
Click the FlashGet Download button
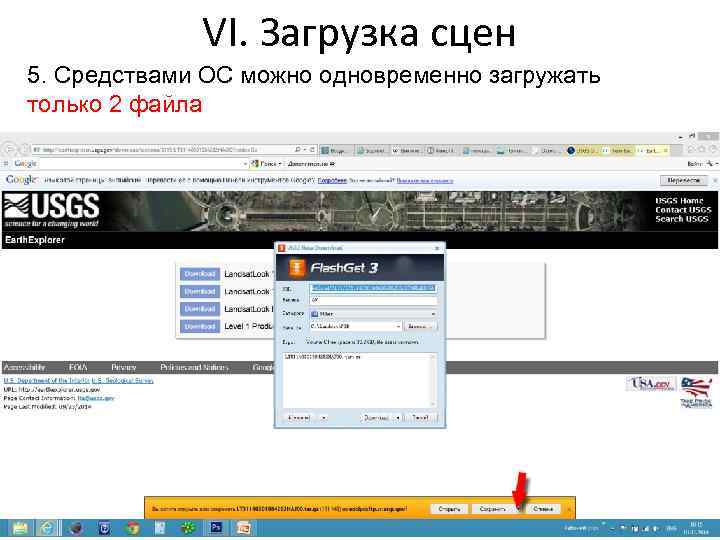click(377, 418)
